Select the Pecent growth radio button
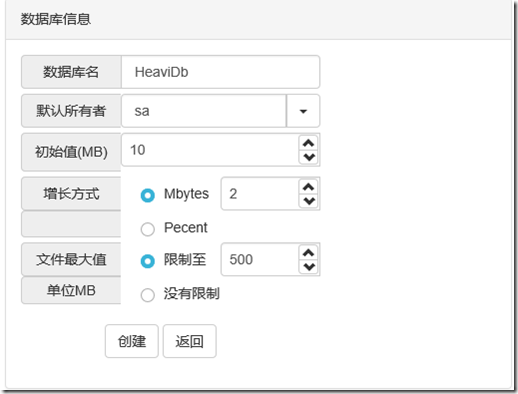This screenshot has height=394, width=518. tap(148, 229)
